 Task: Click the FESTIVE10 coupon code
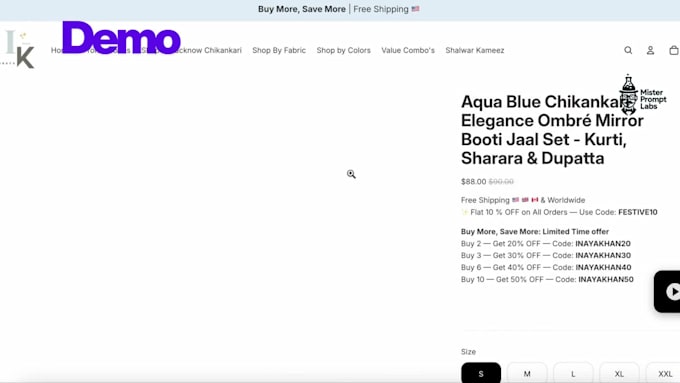coord(638,212)
